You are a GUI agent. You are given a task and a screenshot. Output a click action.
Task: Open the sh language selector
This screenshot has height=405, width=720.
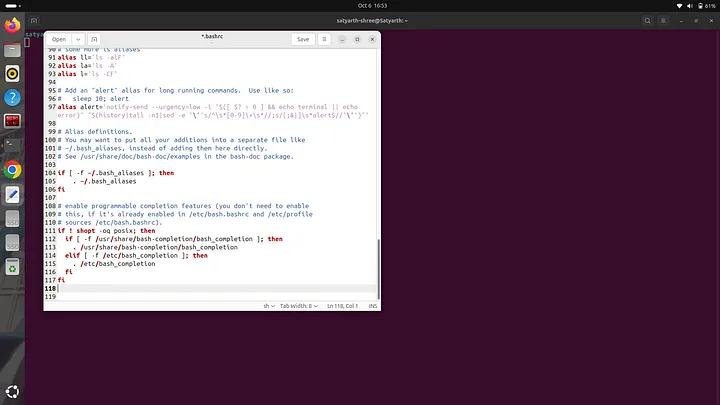coord(269,306)
